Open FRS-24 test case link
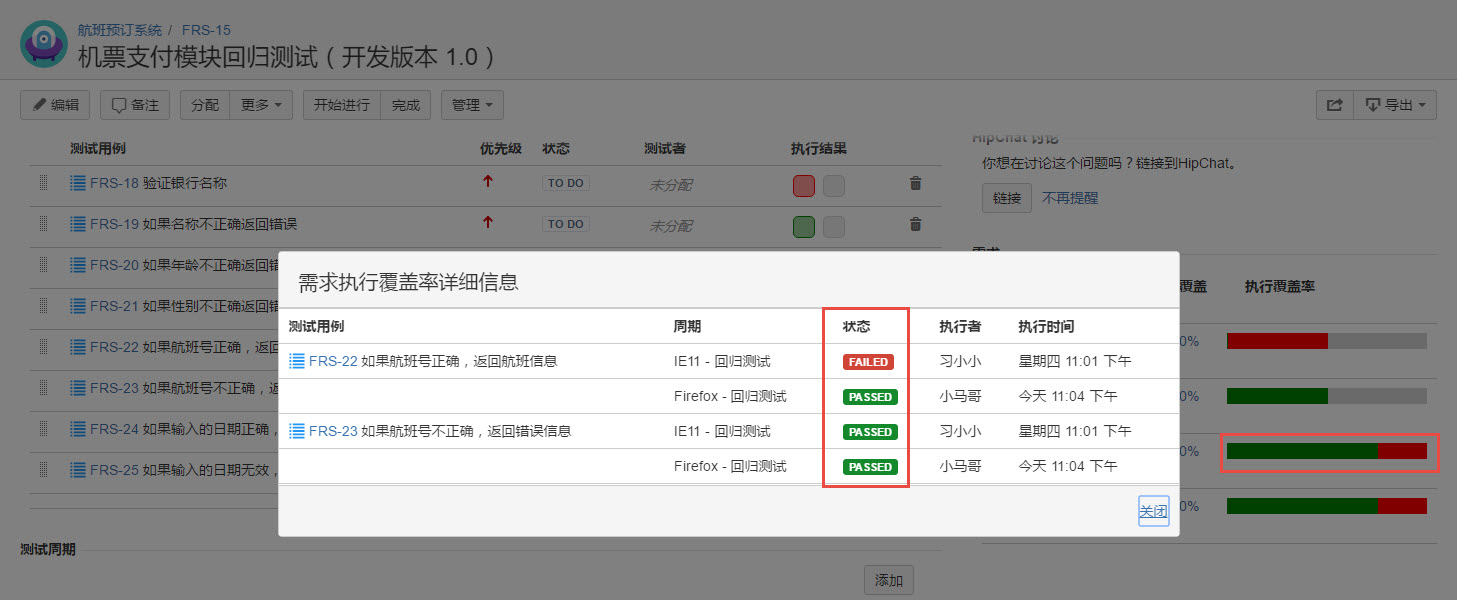 pos(114,429)
